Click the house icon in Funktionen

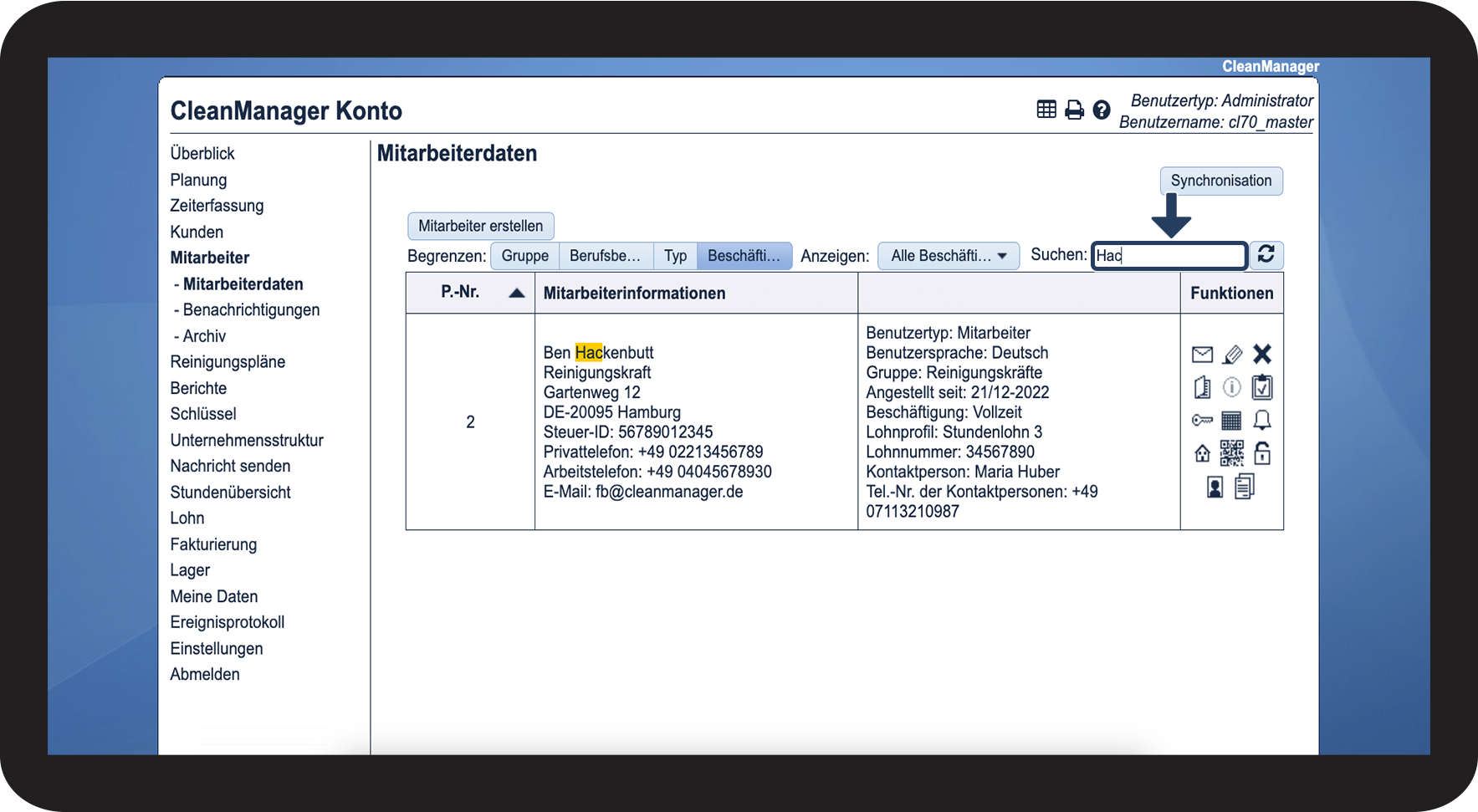point(1202,453)
